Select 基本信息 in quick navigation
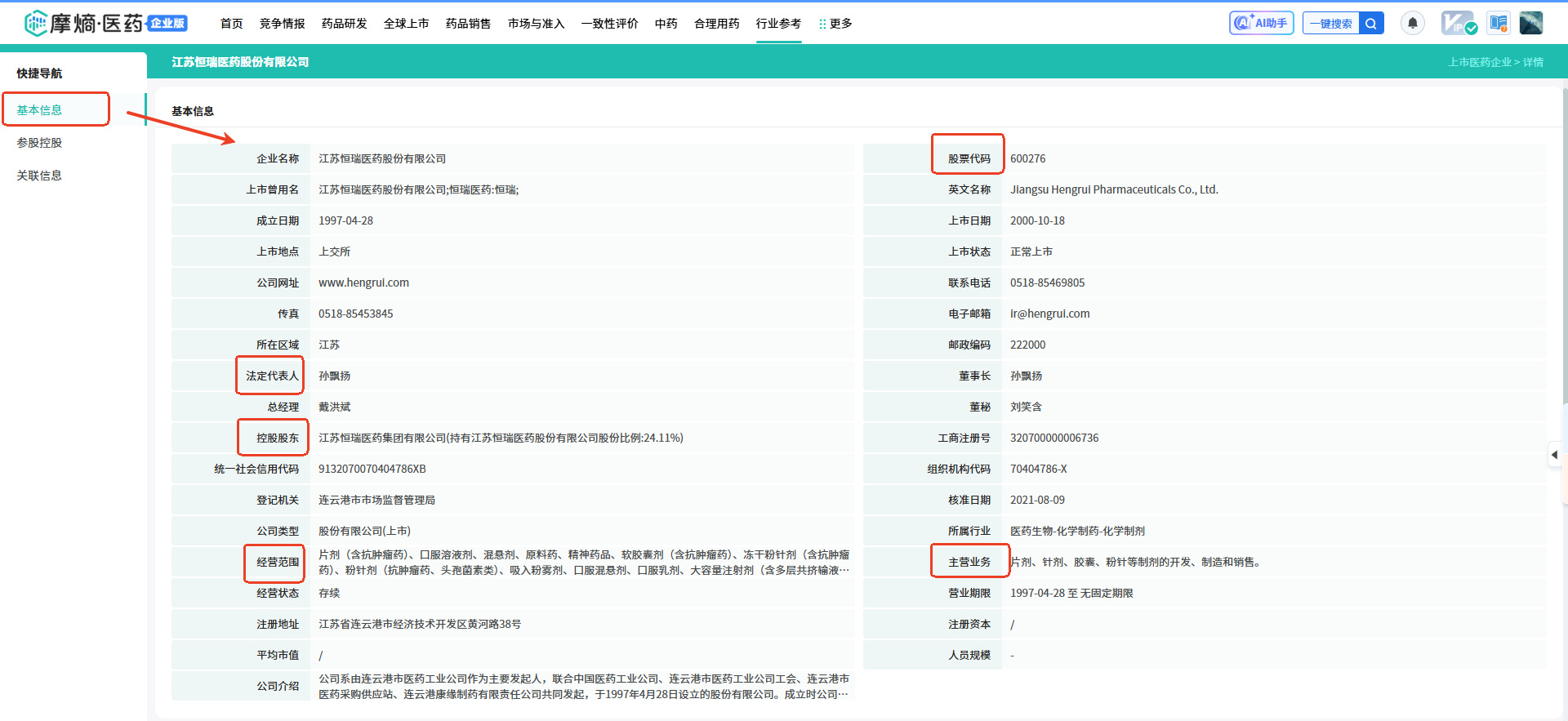1568x721 pixels. point(39,110)
